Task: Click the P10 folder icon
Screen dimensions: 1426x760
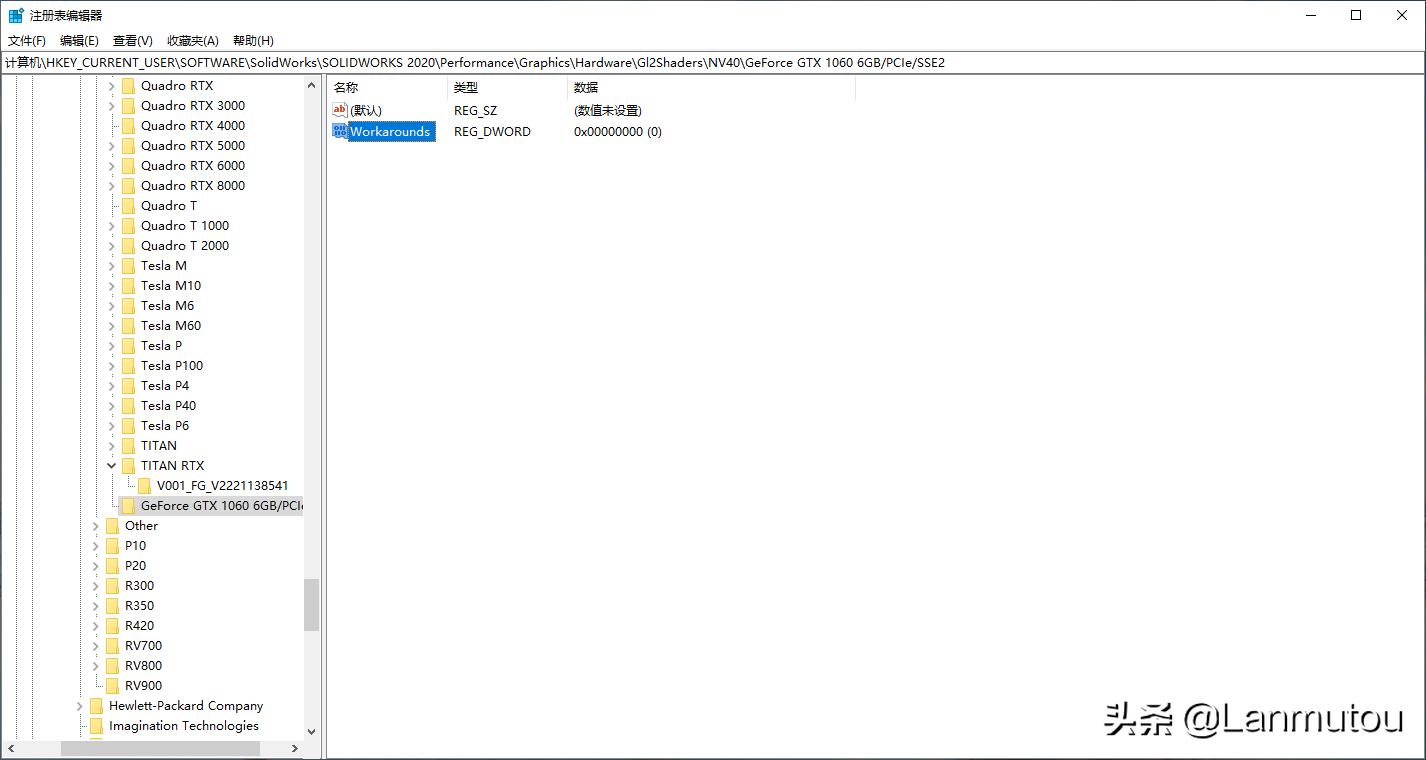Action: (x=113, y=545)
